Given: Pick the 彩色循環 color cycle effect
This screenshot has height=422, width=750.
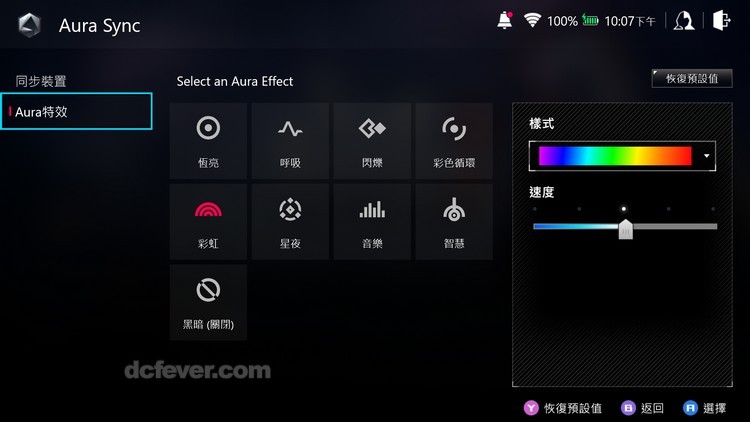Looking at the screenshot, I should click(454, 141).
